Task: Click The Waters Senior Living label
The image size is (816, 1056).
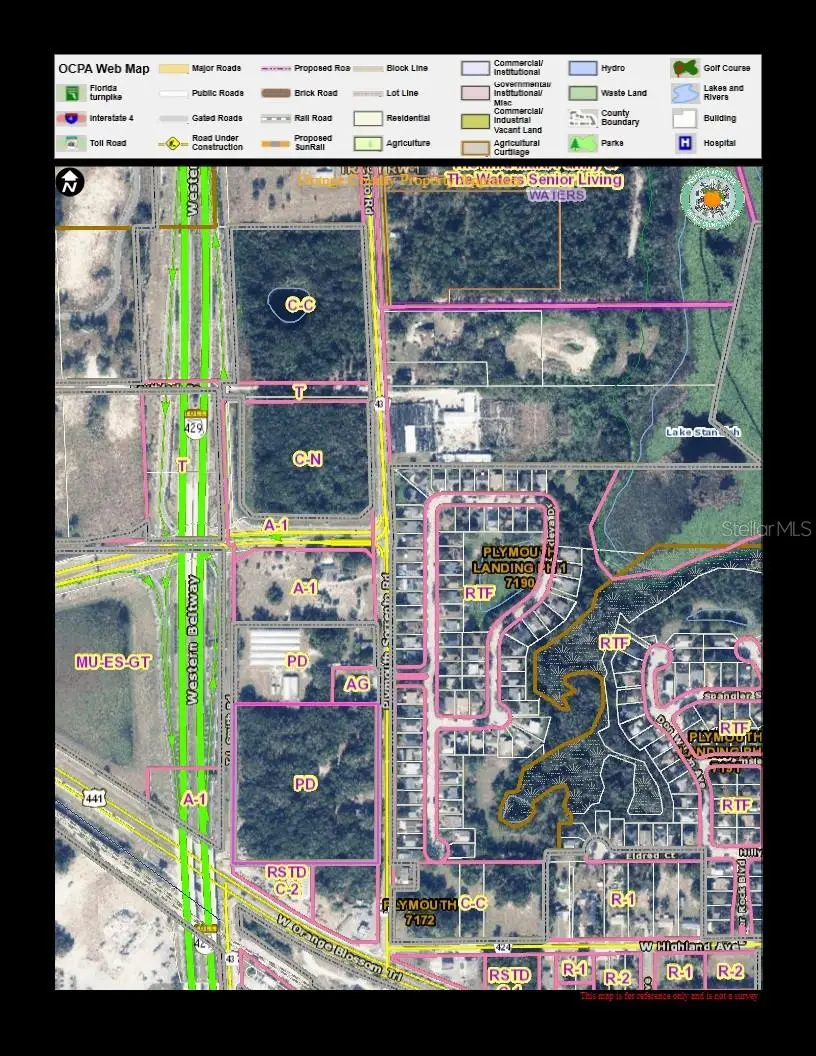Action: click(534, 180)
